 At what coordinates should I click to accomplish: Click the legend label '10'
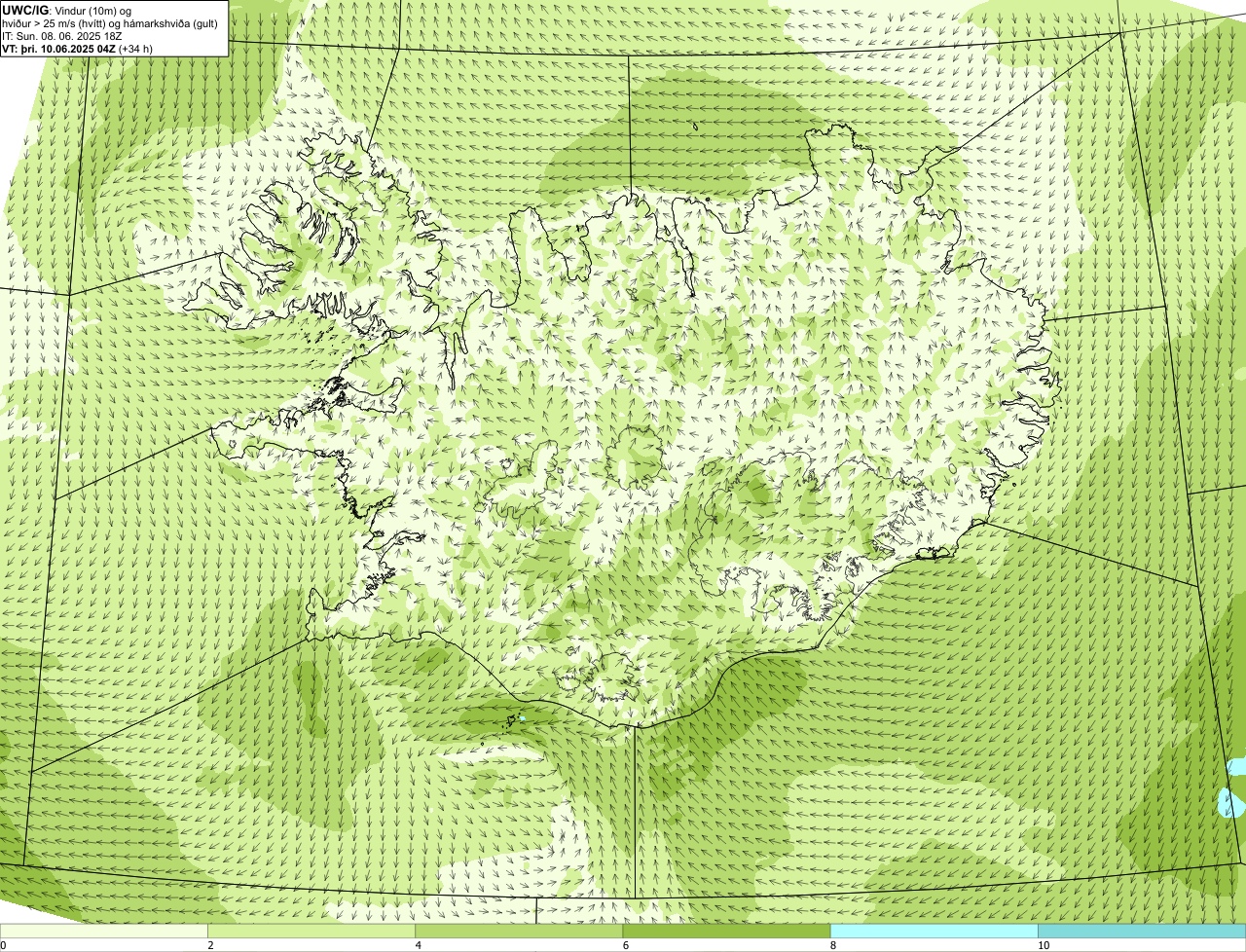(1043, 945)
